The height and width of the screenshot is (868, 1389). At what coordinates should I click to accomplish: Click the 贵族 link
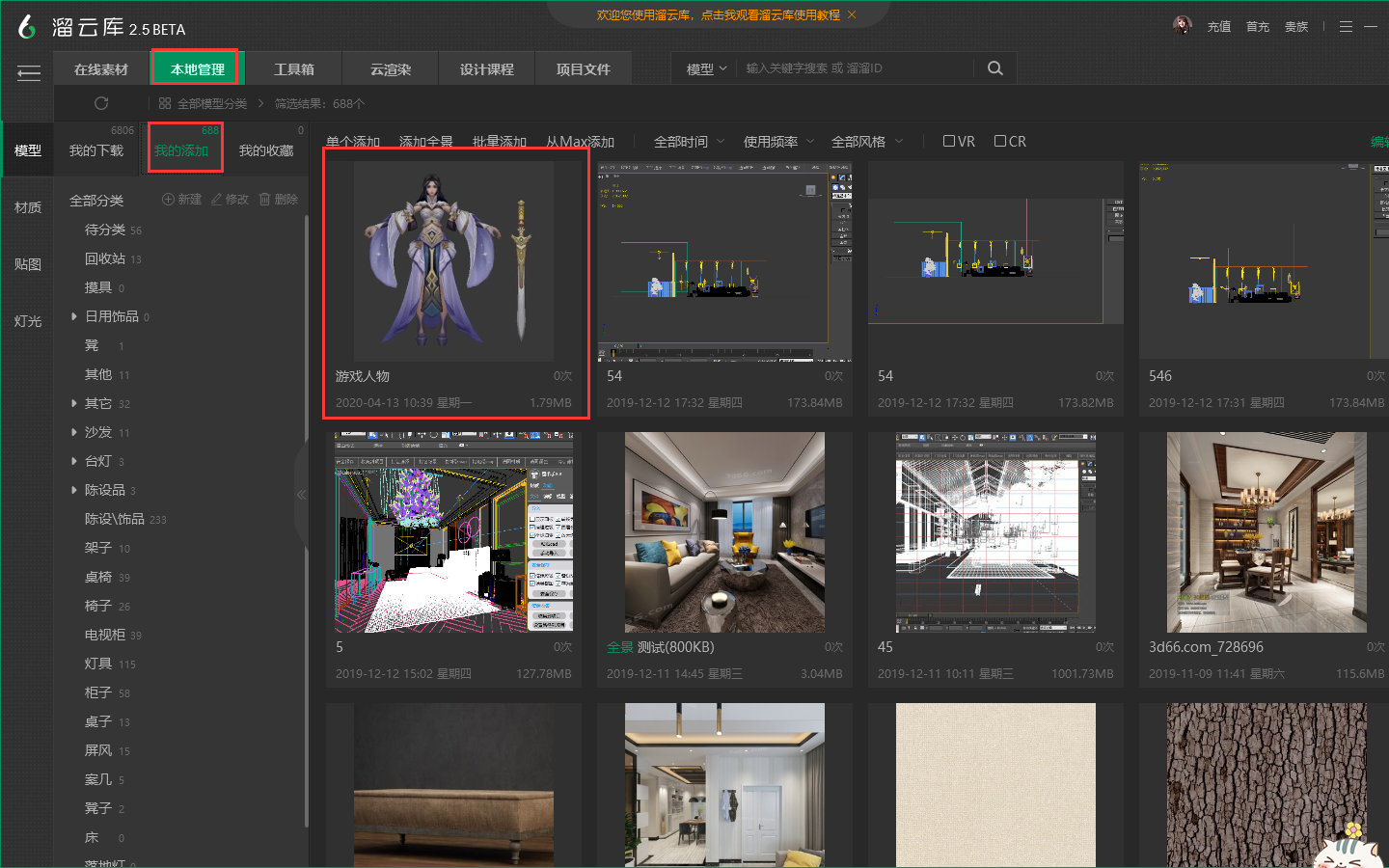pyautogui.click(x=1296, y=27)
